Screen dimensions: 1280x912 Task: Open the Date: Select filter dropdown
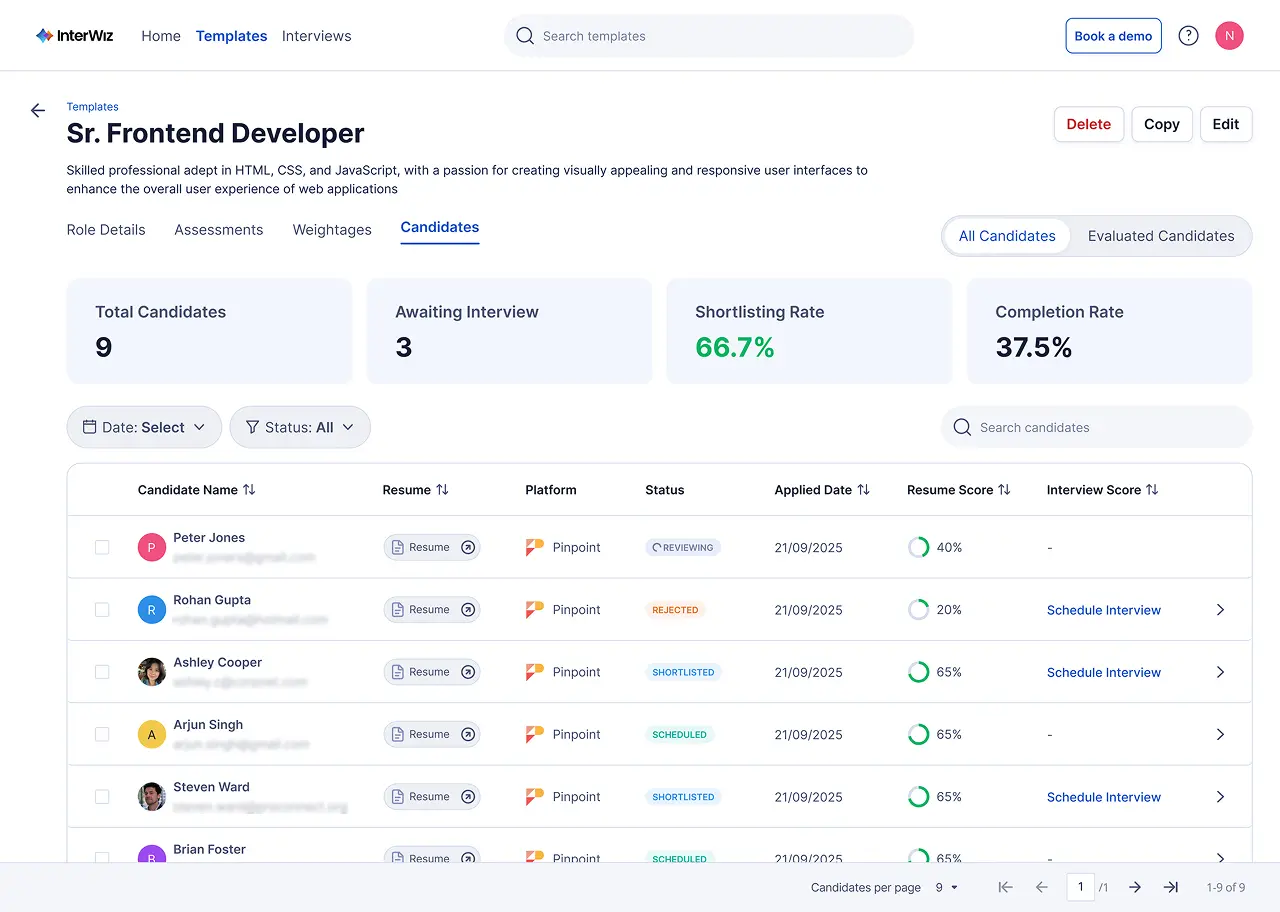(143, 427)
